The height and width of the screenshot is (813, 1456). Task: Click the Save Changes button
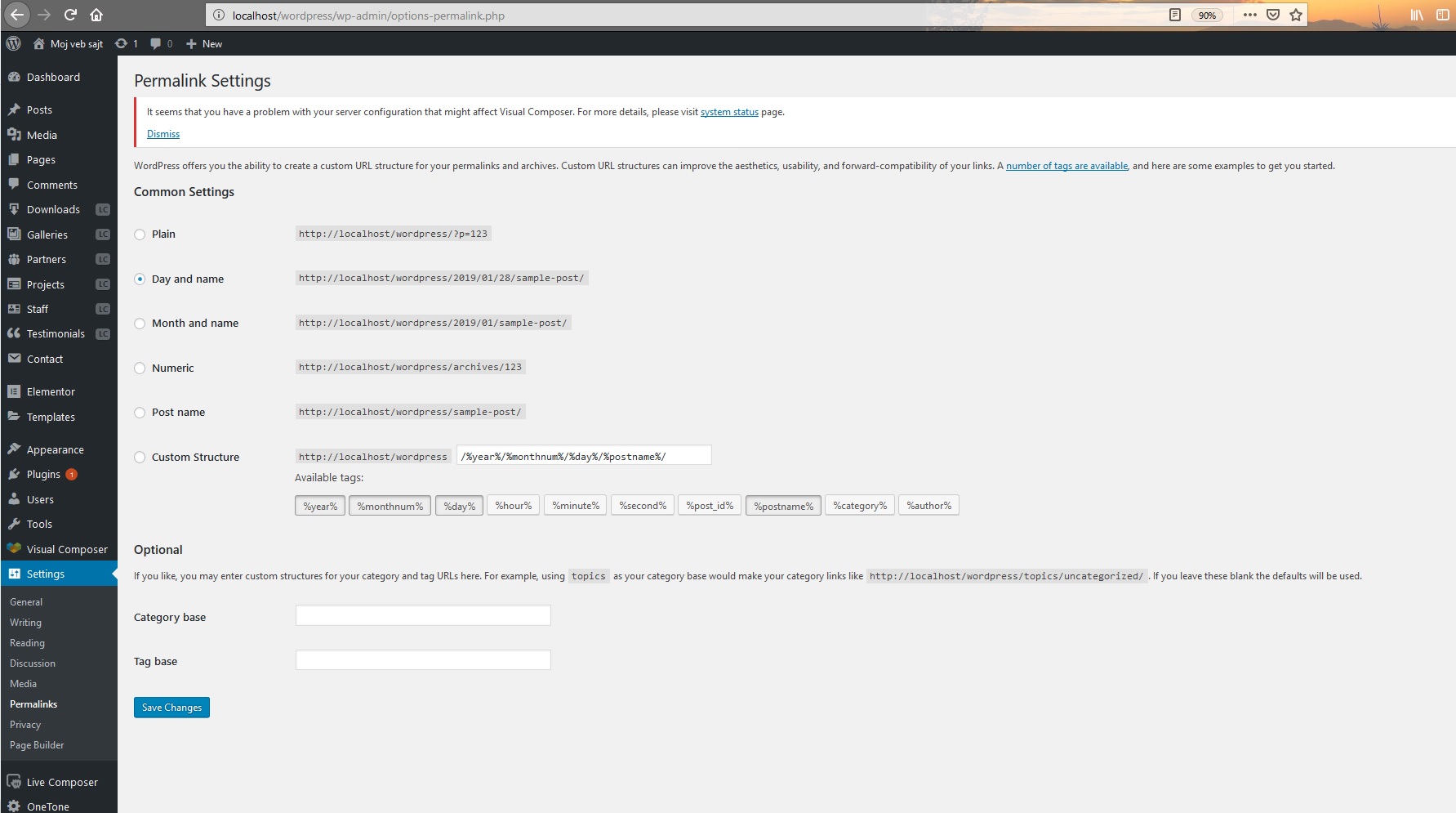pos(171,708)
